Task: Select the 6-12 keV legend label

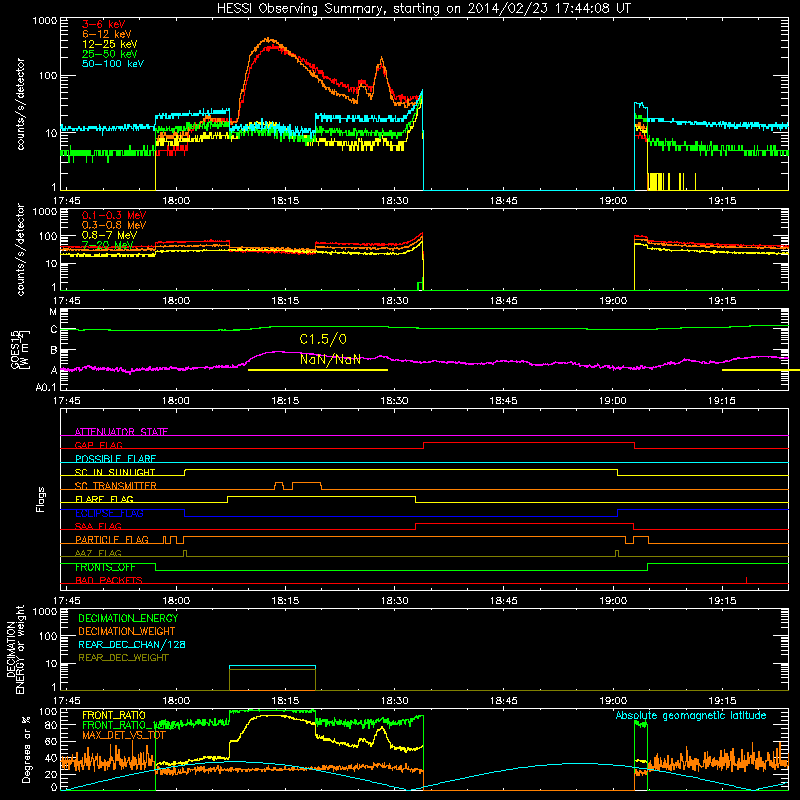Action: (x=107, y=34)
